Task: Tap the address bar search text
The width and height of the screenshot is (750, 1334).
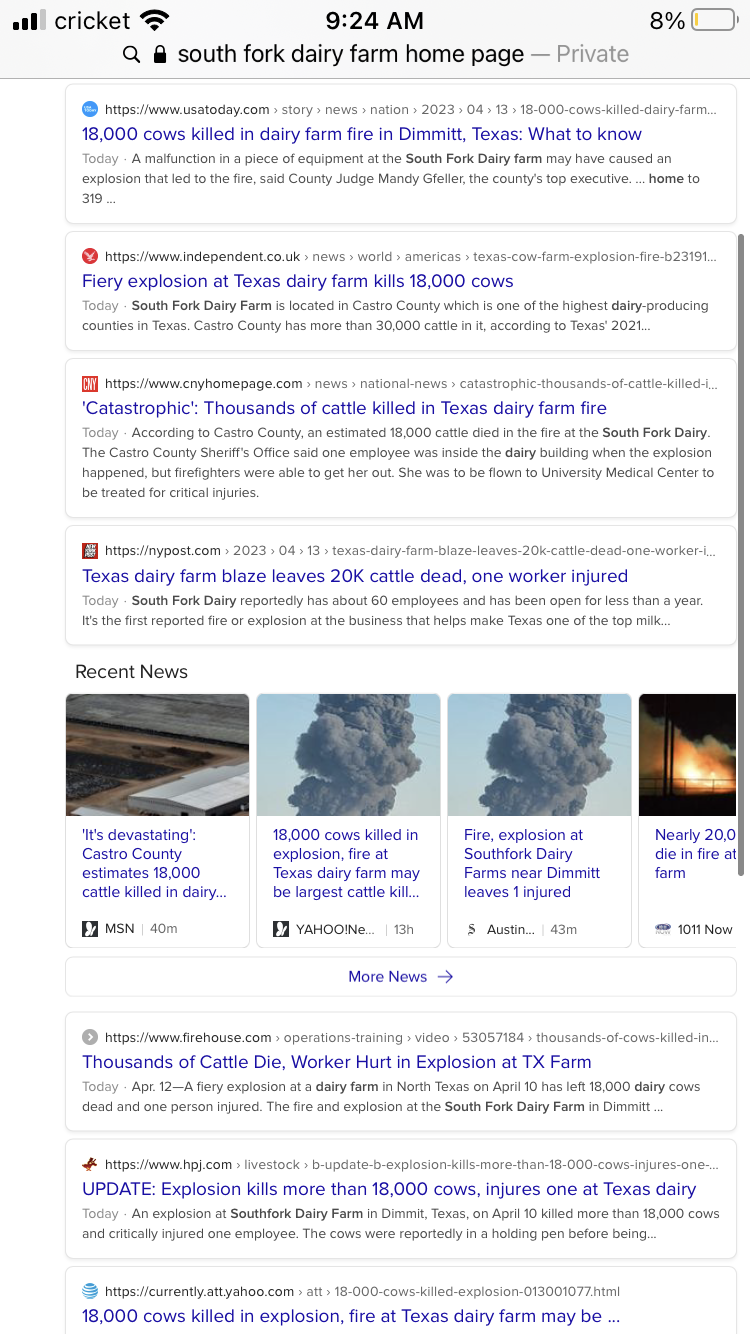Action: pyautogui.click(x=350, y=54)
